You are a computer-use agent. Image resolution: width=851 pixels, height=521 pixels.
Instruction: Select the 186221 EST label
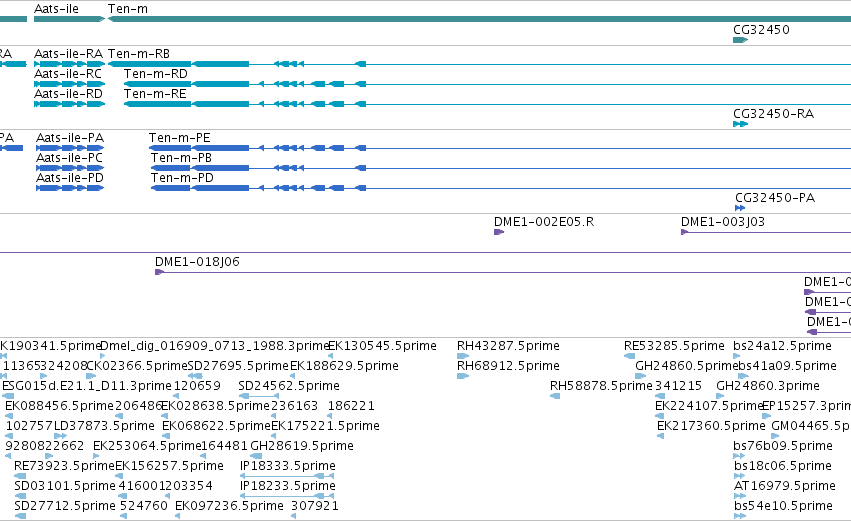click(x=351, y=406)
